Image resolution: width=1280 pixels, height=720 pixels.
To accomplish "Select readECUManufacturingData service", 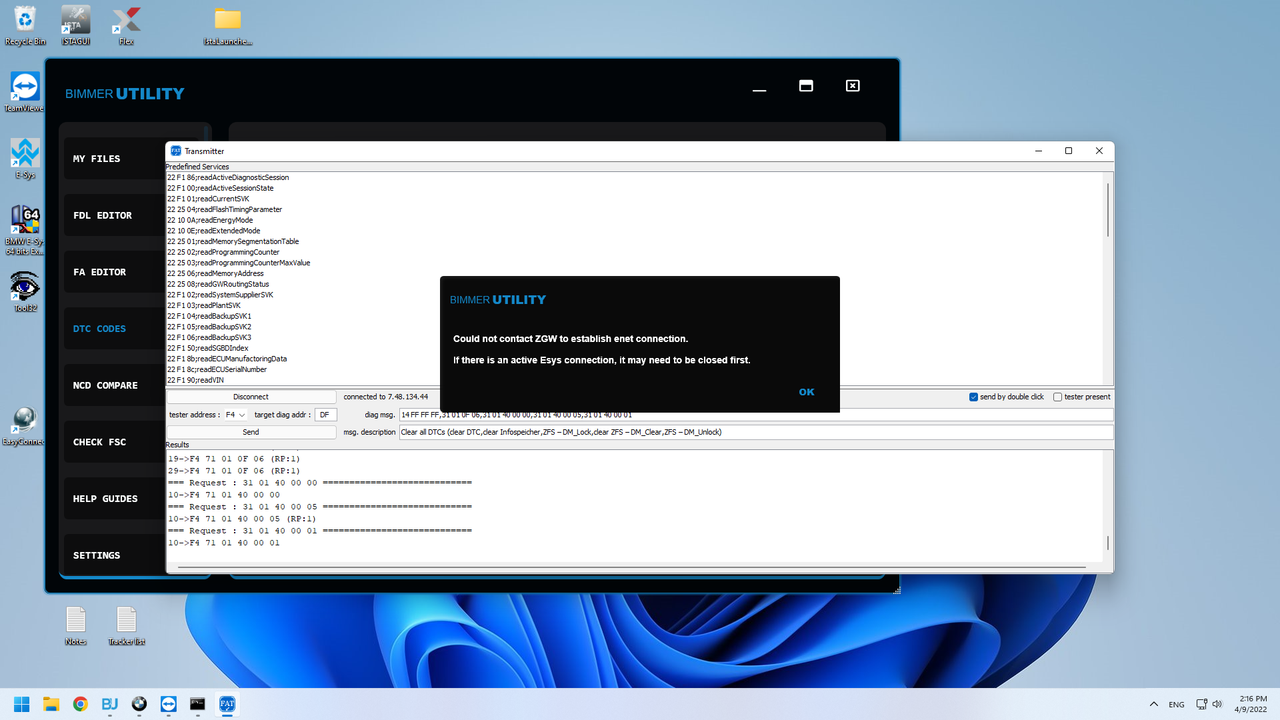I will 227,359.
